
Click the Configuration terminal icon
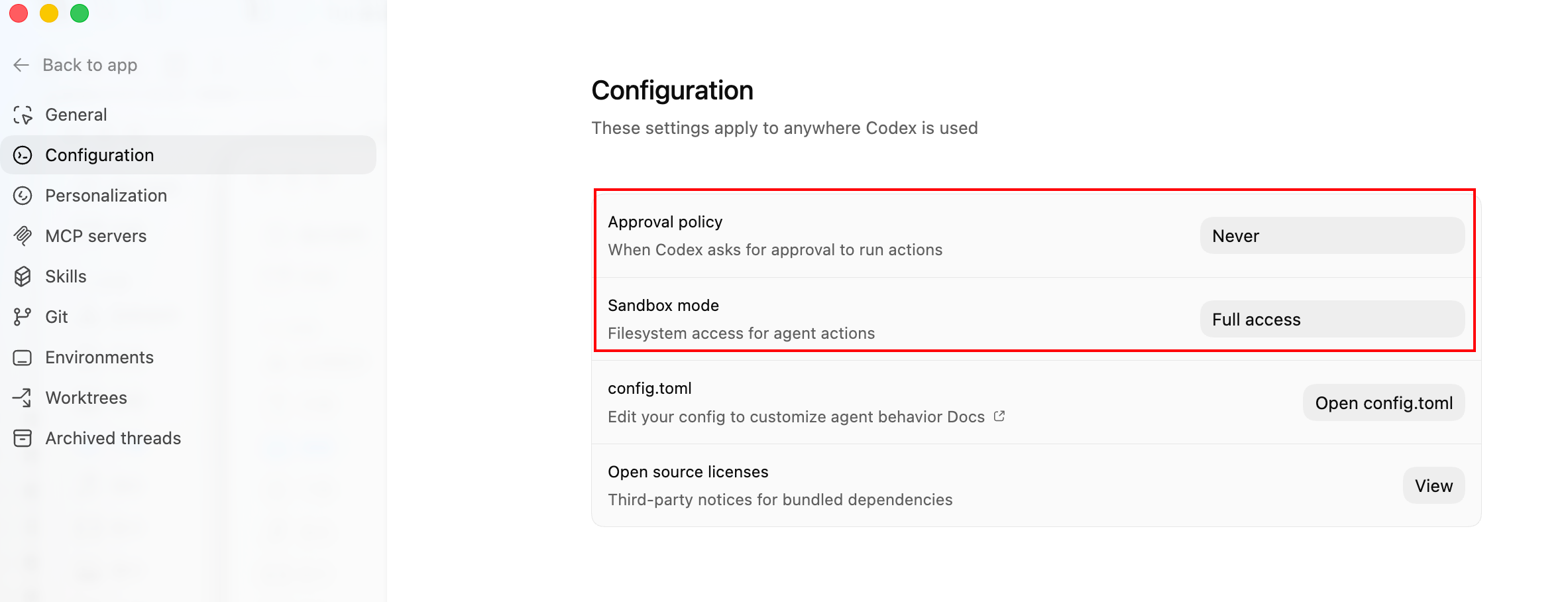tap(23, 155)
